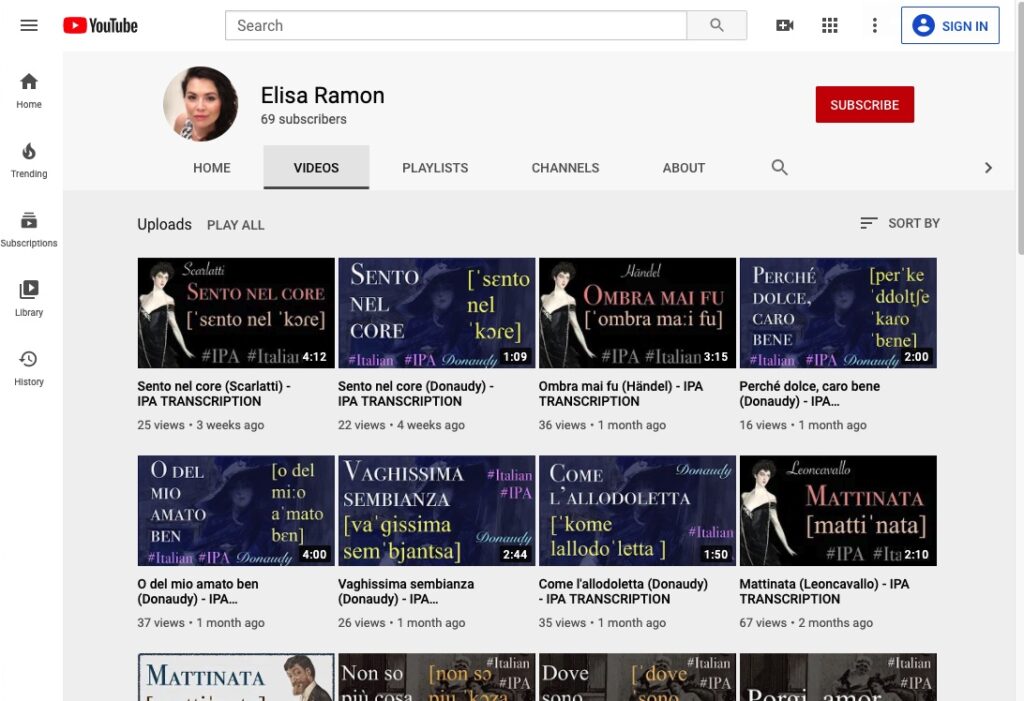The width and height of the screenshot is (1024, 701).
Task: Open Library in the sidebar
Action: coord(29,298)
